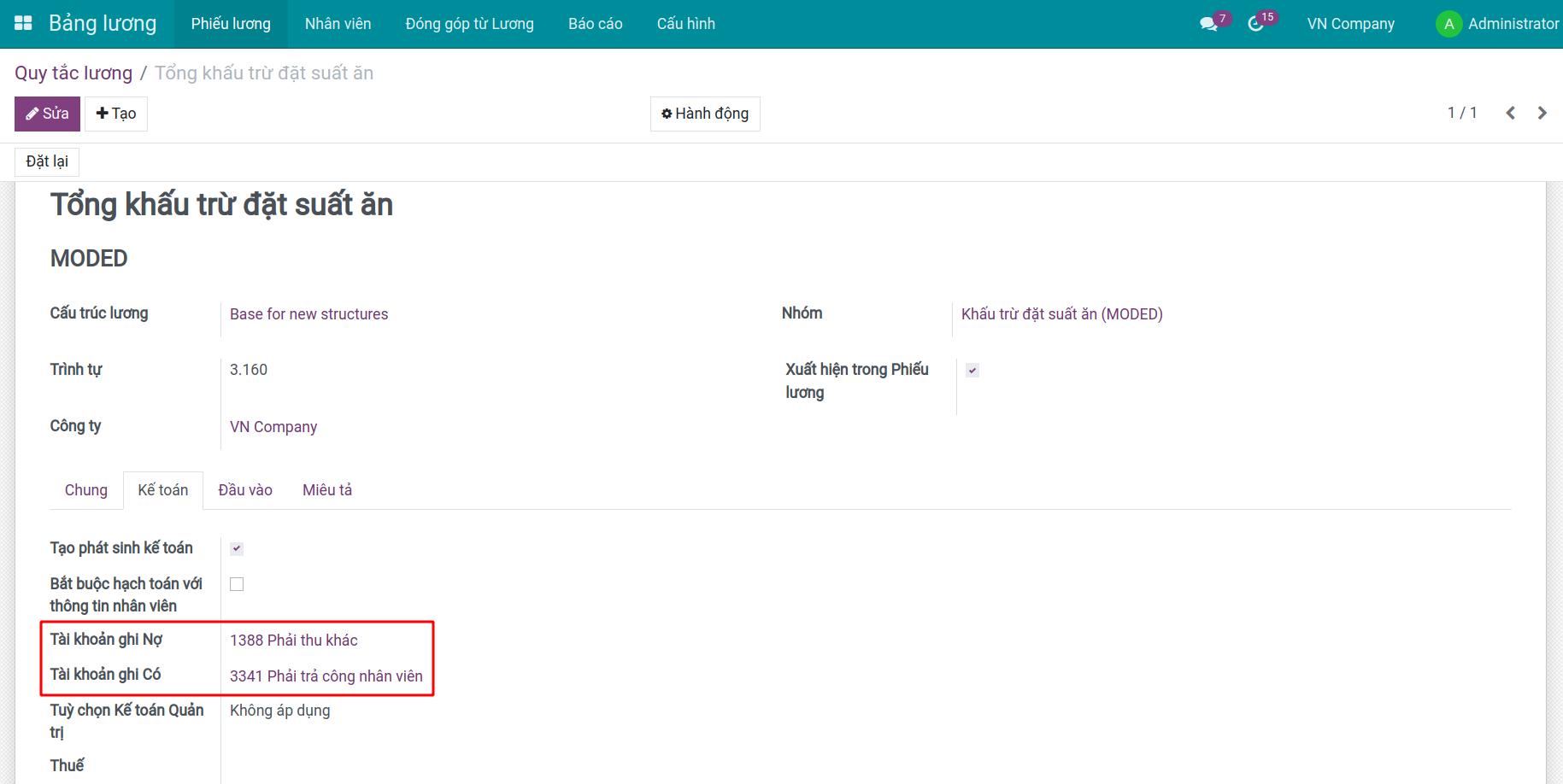Open the conversations chat bubble icon
1563x784 pixels.
(x=1208, y=24)
